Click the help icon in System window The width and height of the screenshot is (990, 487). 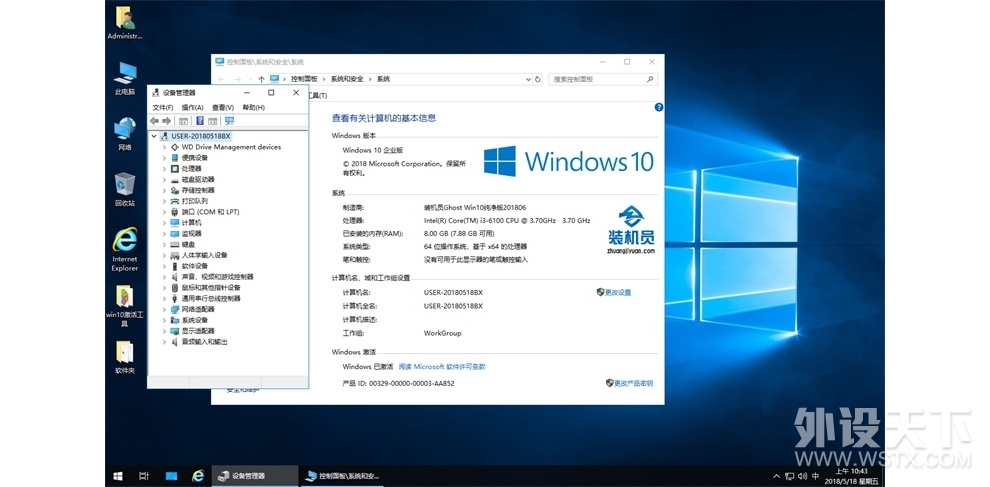pos(659,107)
